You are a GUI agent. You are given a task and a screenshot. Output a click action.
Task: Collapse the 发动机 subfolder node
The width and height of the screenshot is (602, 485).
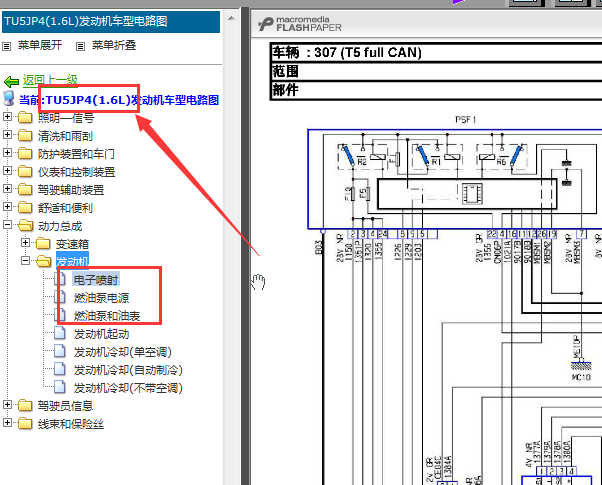coord(25,261)
